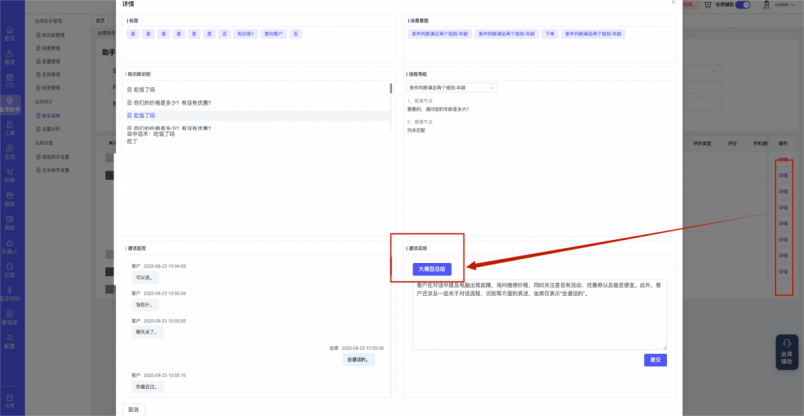
Task: Select the 下单 scene intent tag
Action: [549, 34]
